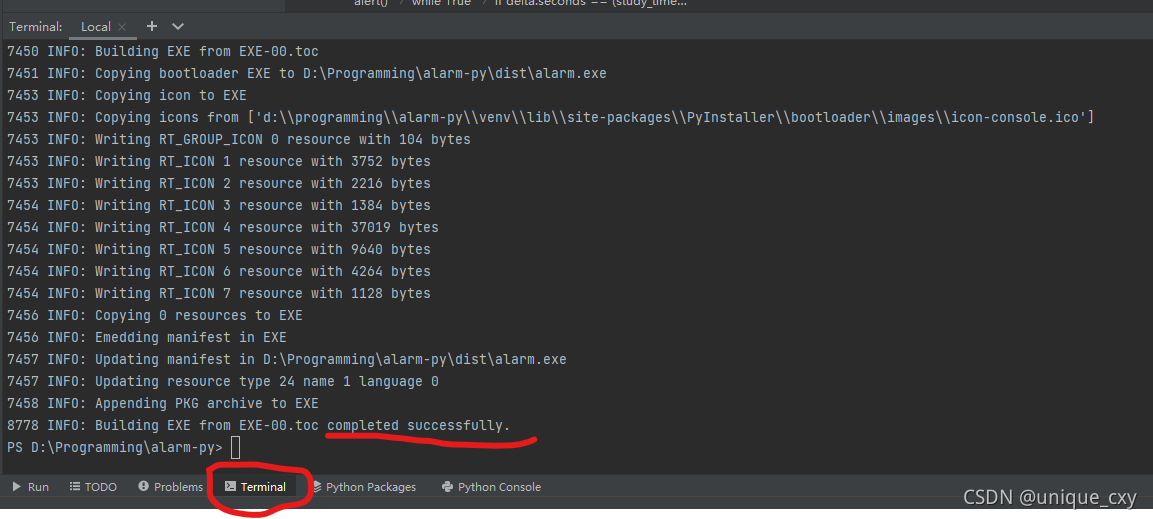Click the 'RT_ICON 7 resource with 1128 bytes' line

[218, 294]
